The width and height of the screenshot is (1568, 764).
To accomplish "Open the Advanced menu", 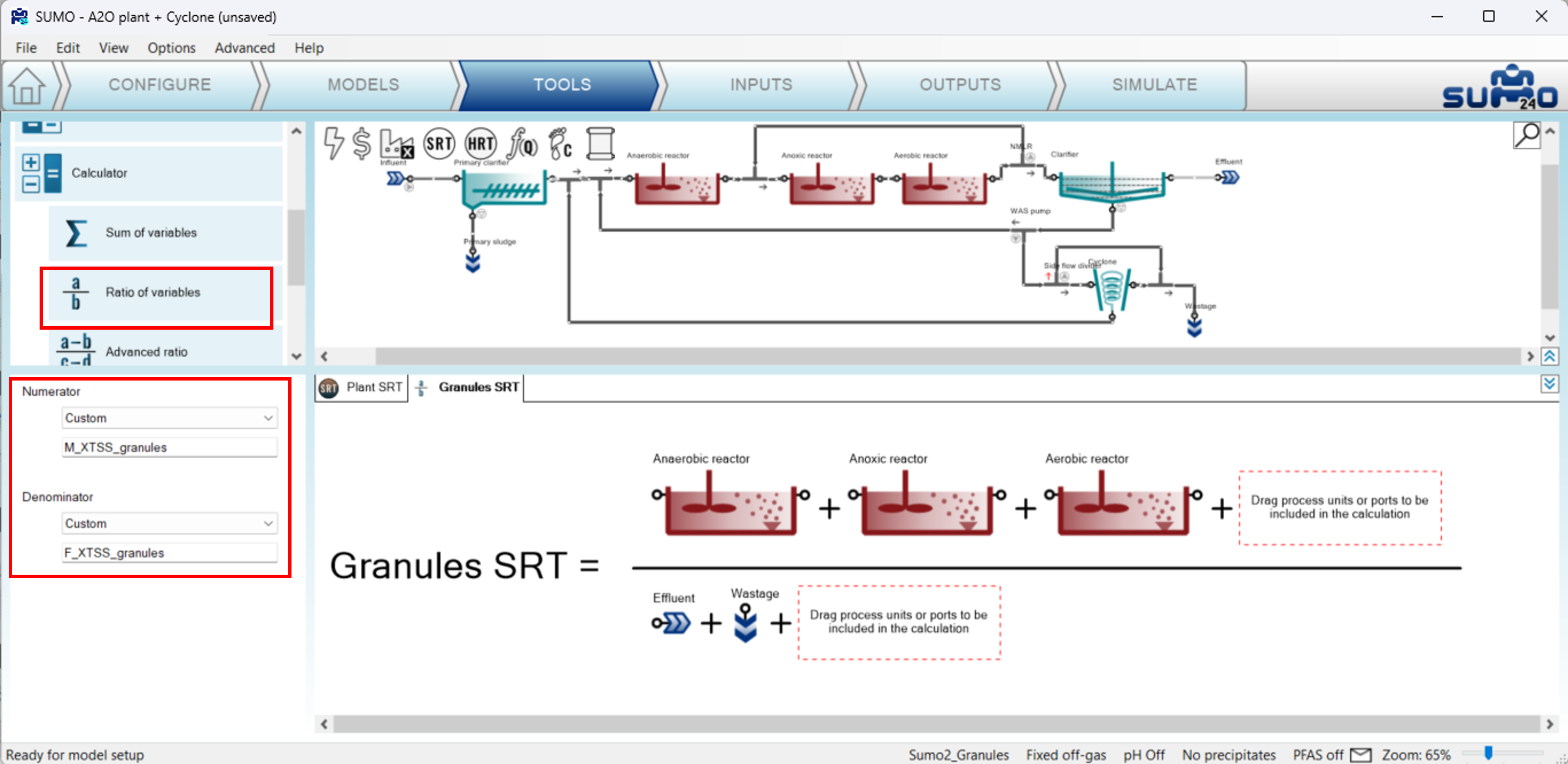I will (x=244, y=47).
